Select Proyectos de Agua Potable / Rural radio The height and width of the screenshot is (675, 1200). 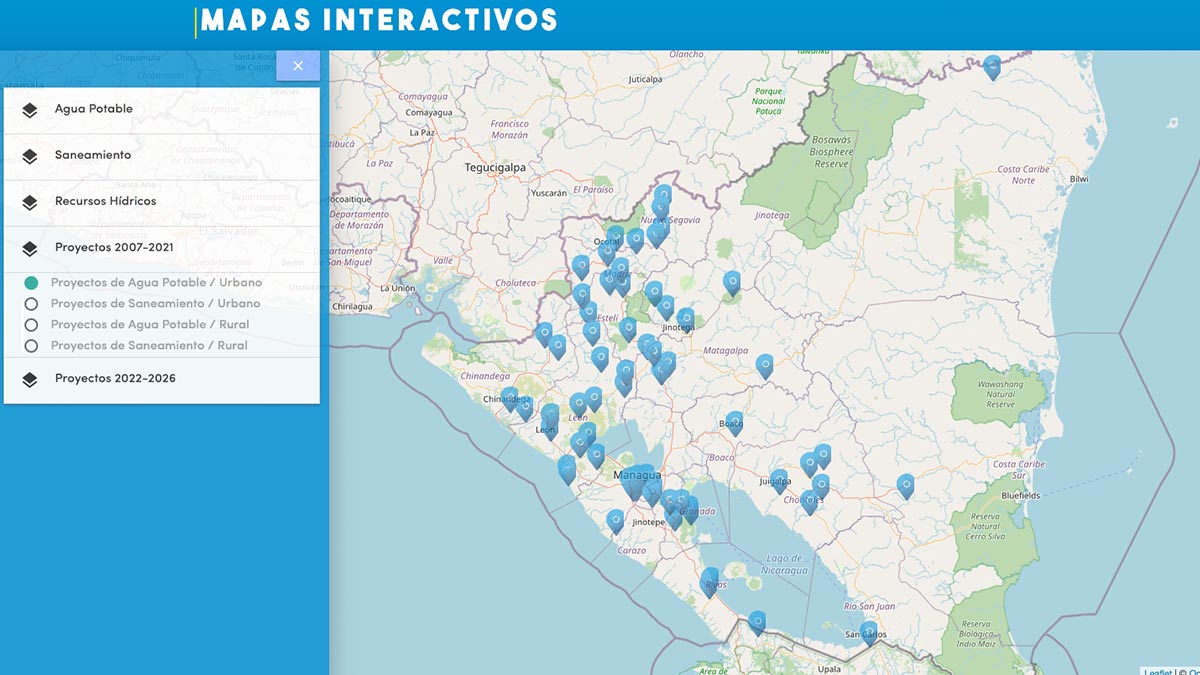coord(31,325)
